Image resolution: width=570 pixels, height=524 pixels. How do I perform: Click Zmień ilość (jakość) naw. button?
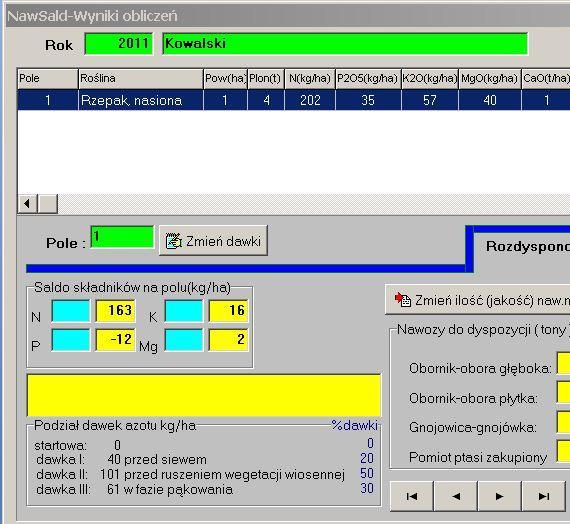[477, 300]
